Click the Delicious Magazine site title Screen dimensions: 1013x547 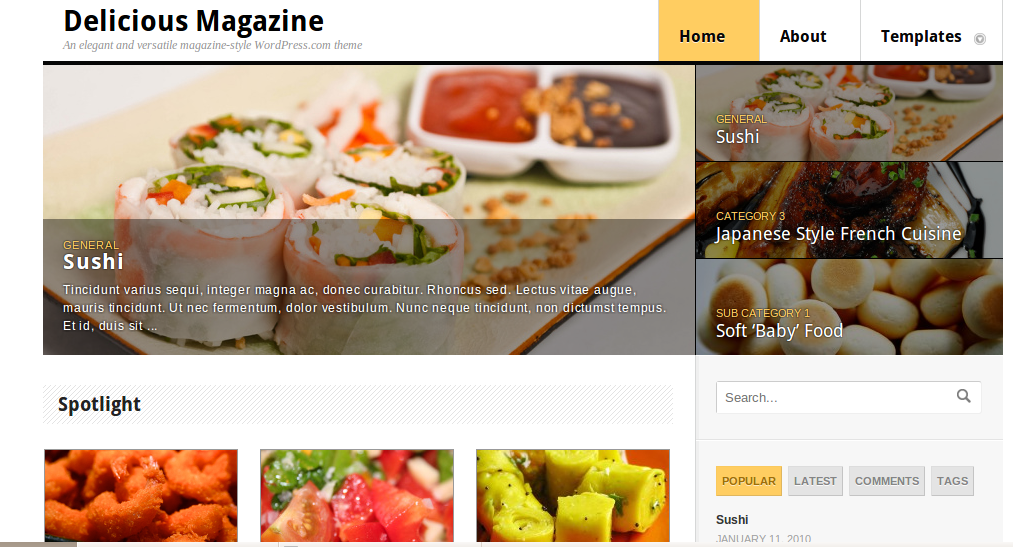(x=193, y=21)
